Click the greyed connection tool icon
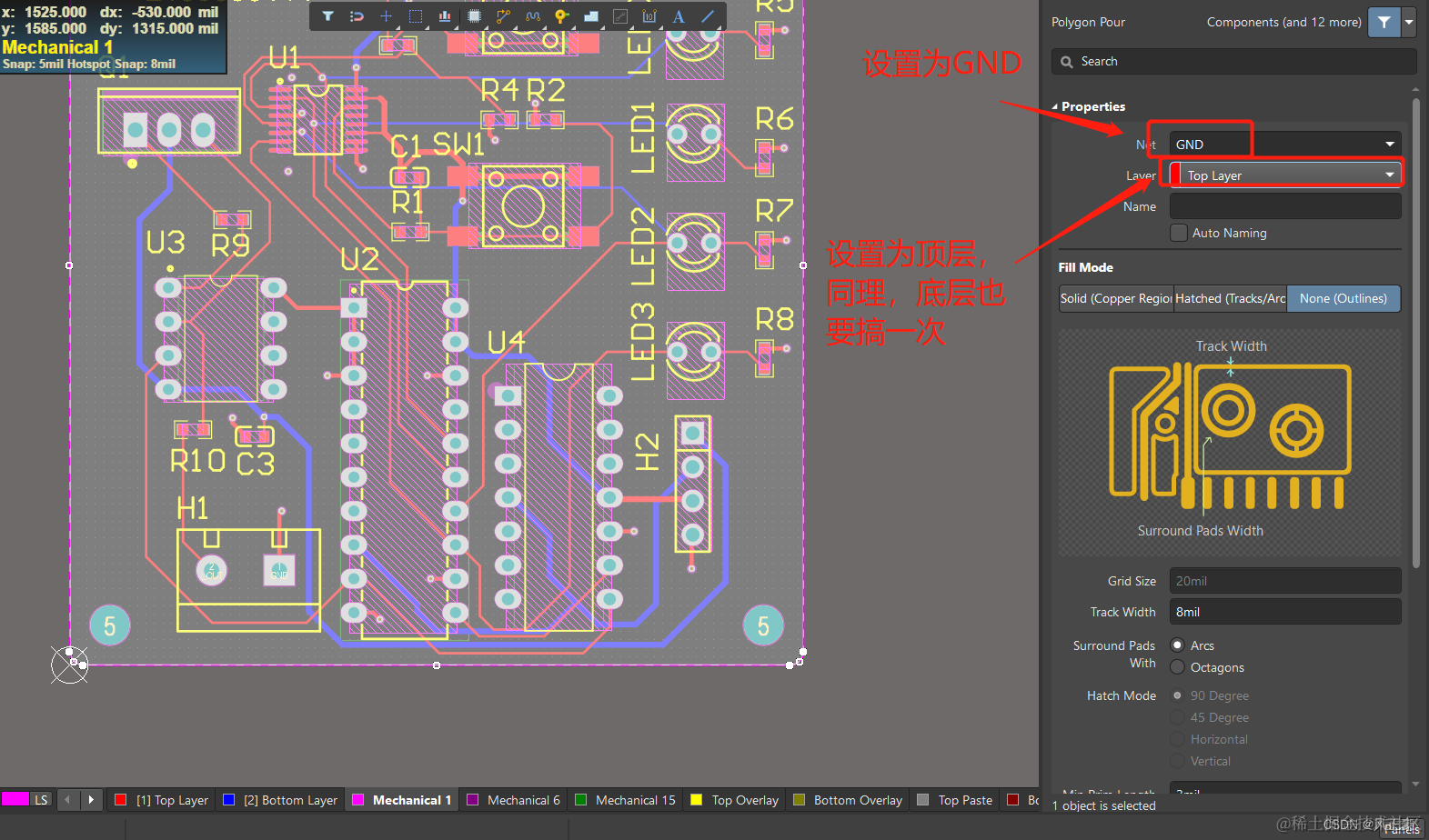The image size is (1429, 840). 620,16
